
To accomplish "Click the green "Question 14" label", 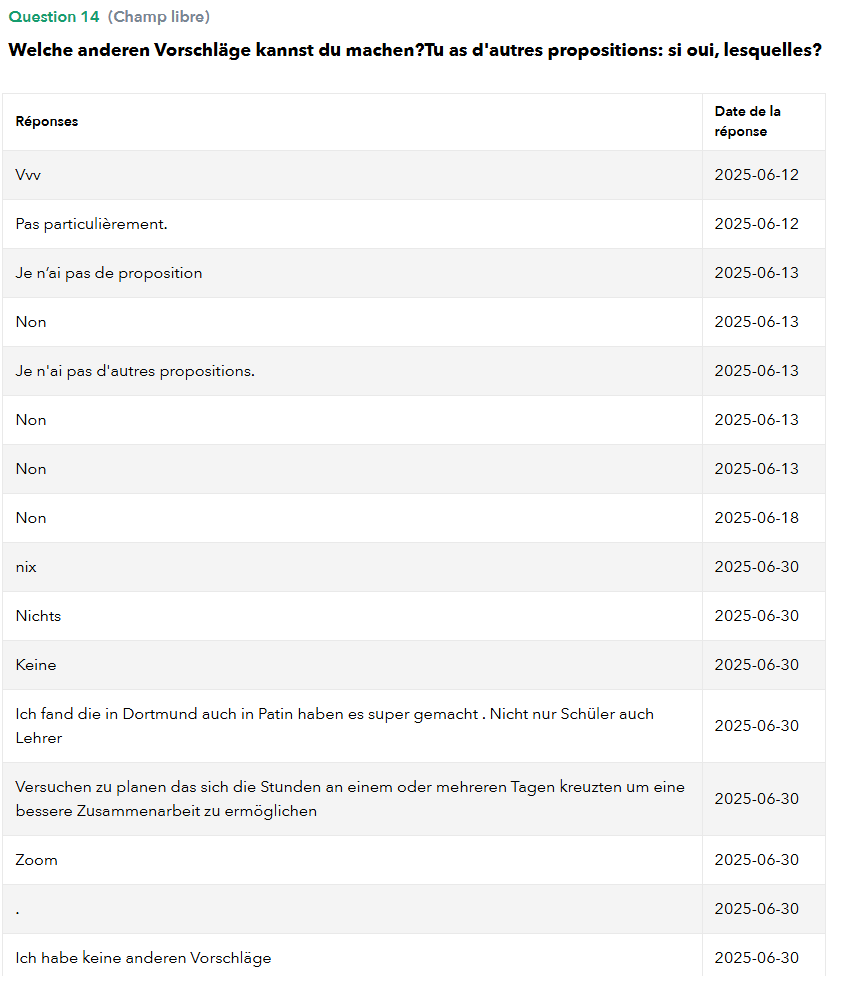I will pyautogui.click(x=53, y=17).
